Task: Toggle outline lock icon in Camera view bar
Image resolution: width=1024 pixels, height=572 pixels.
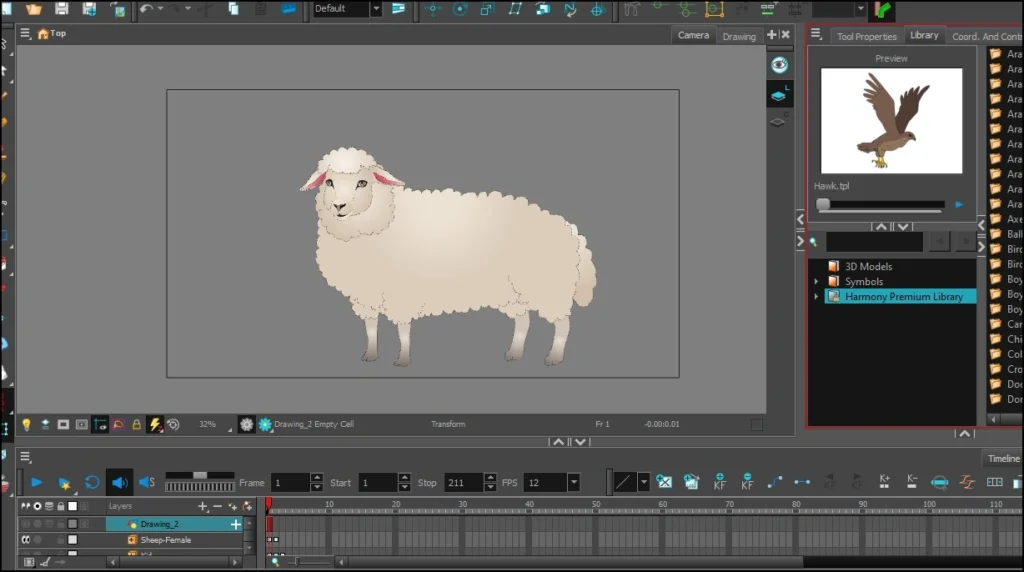Action: coord(136,424)
